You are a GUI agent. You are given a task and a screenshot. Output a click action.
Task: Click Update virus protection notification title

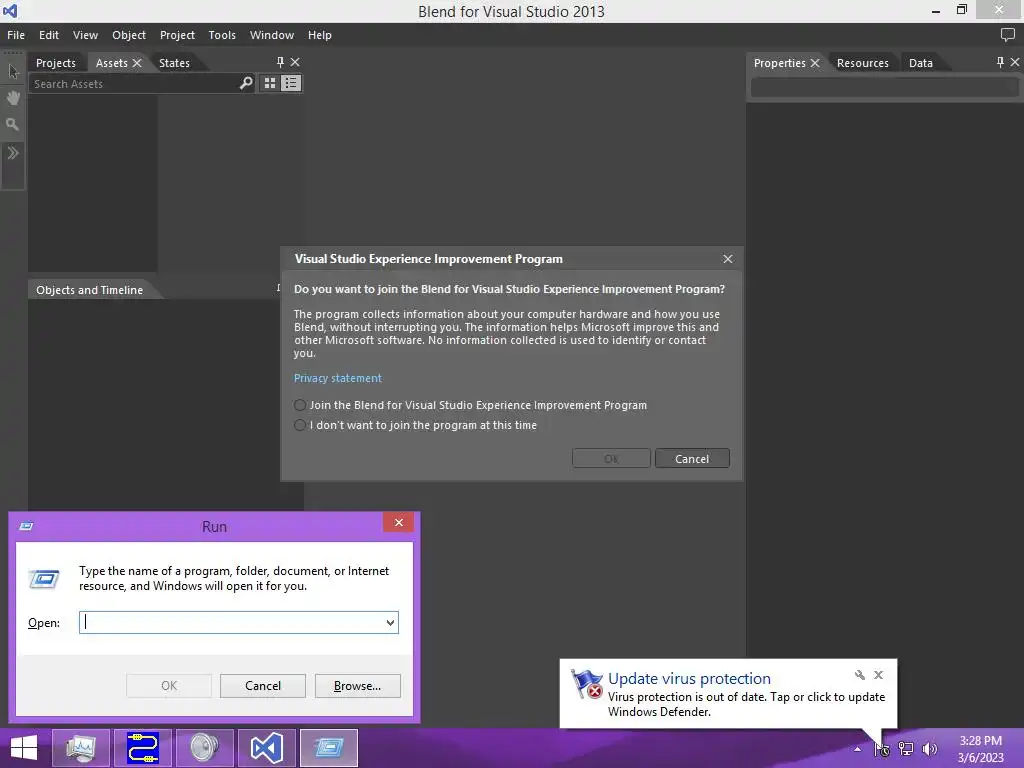[x=689, y=679]
